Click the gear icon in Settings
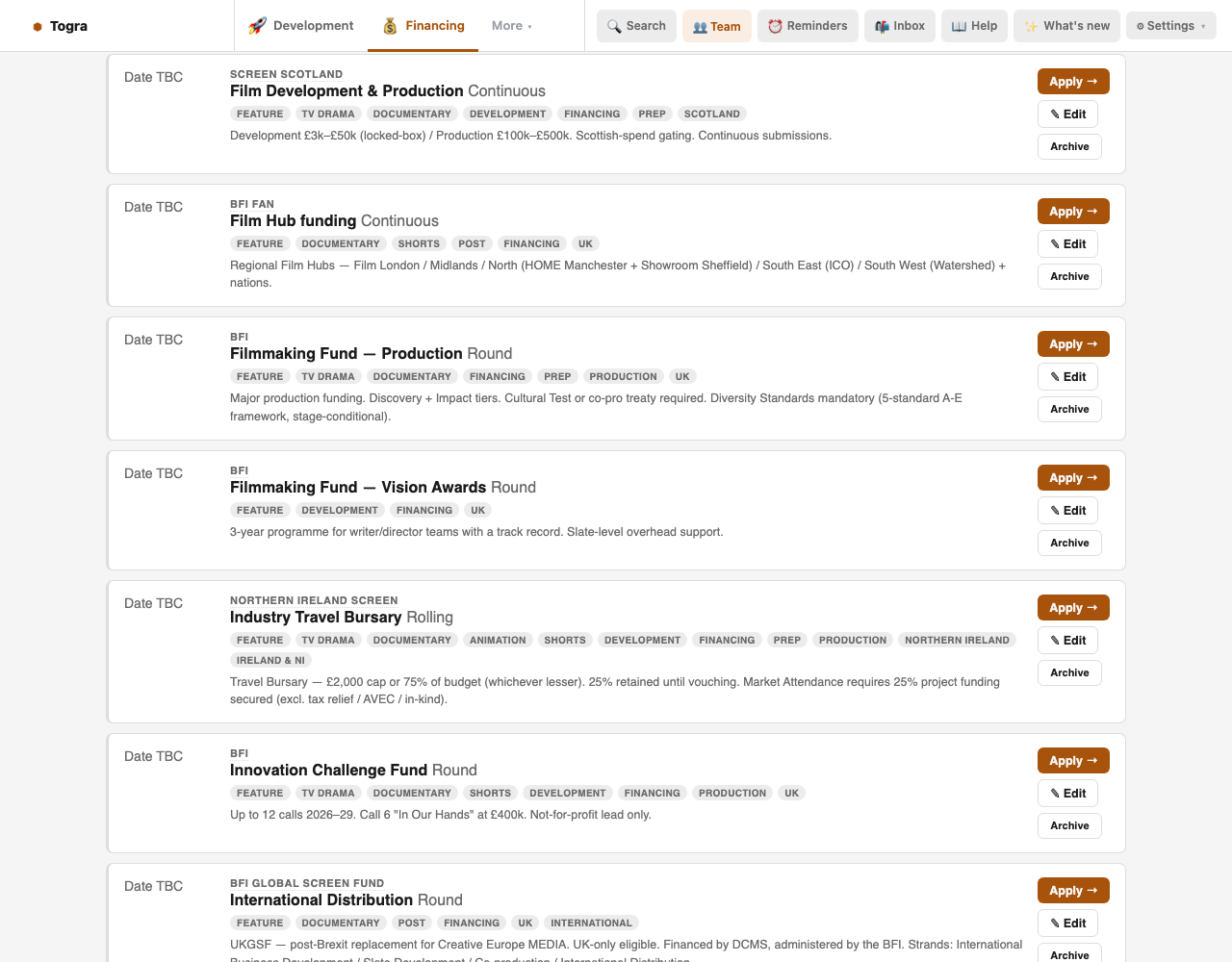The height and width of the screenshot is (962, 1232). (1141, 26)
